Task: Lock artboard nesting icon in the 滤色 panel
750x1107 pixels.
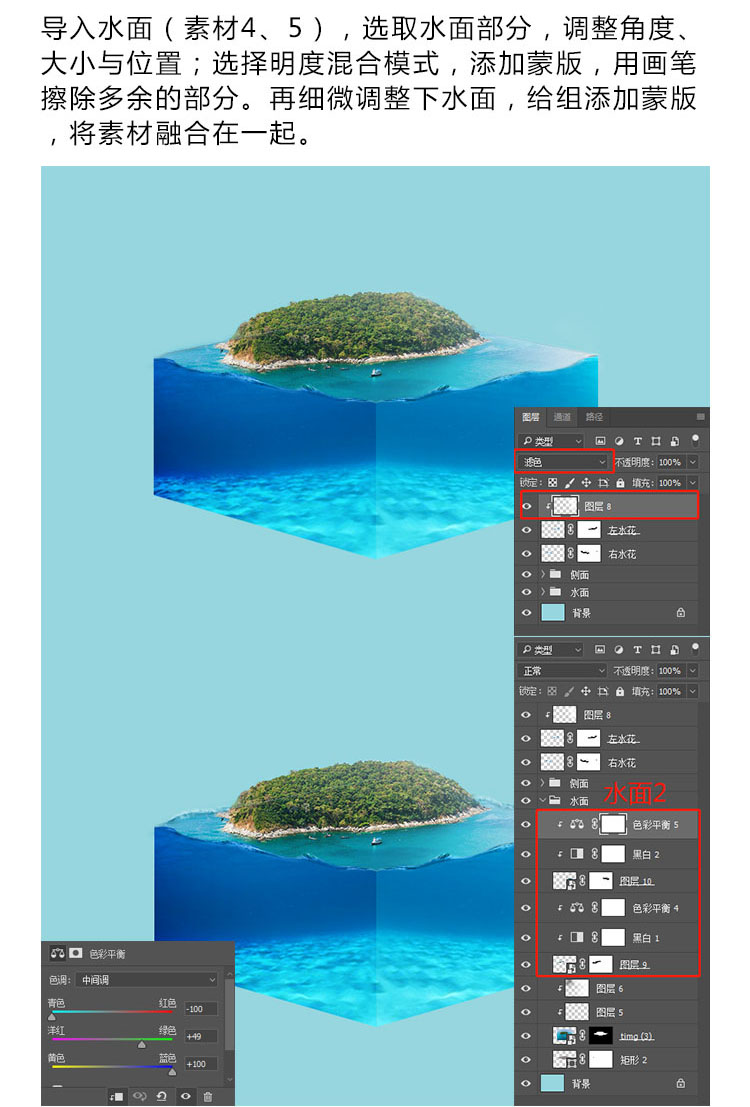Action: point(603,483)
